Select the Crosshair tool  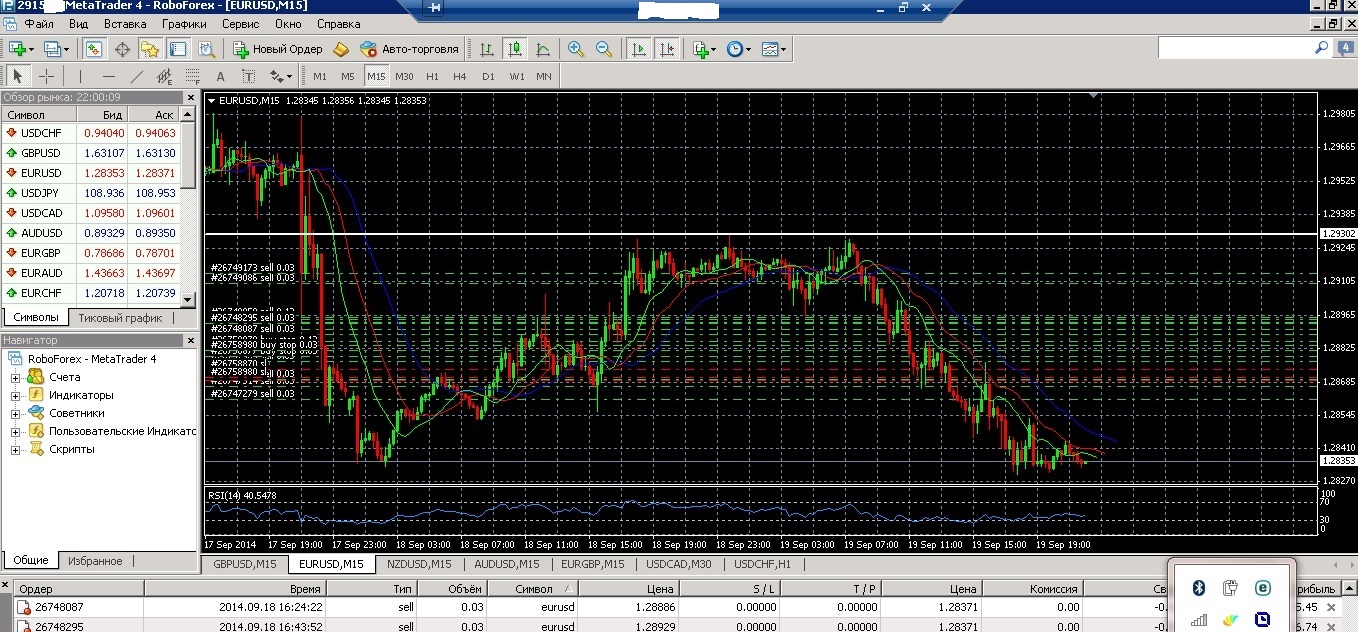click(x=46, y=76)
